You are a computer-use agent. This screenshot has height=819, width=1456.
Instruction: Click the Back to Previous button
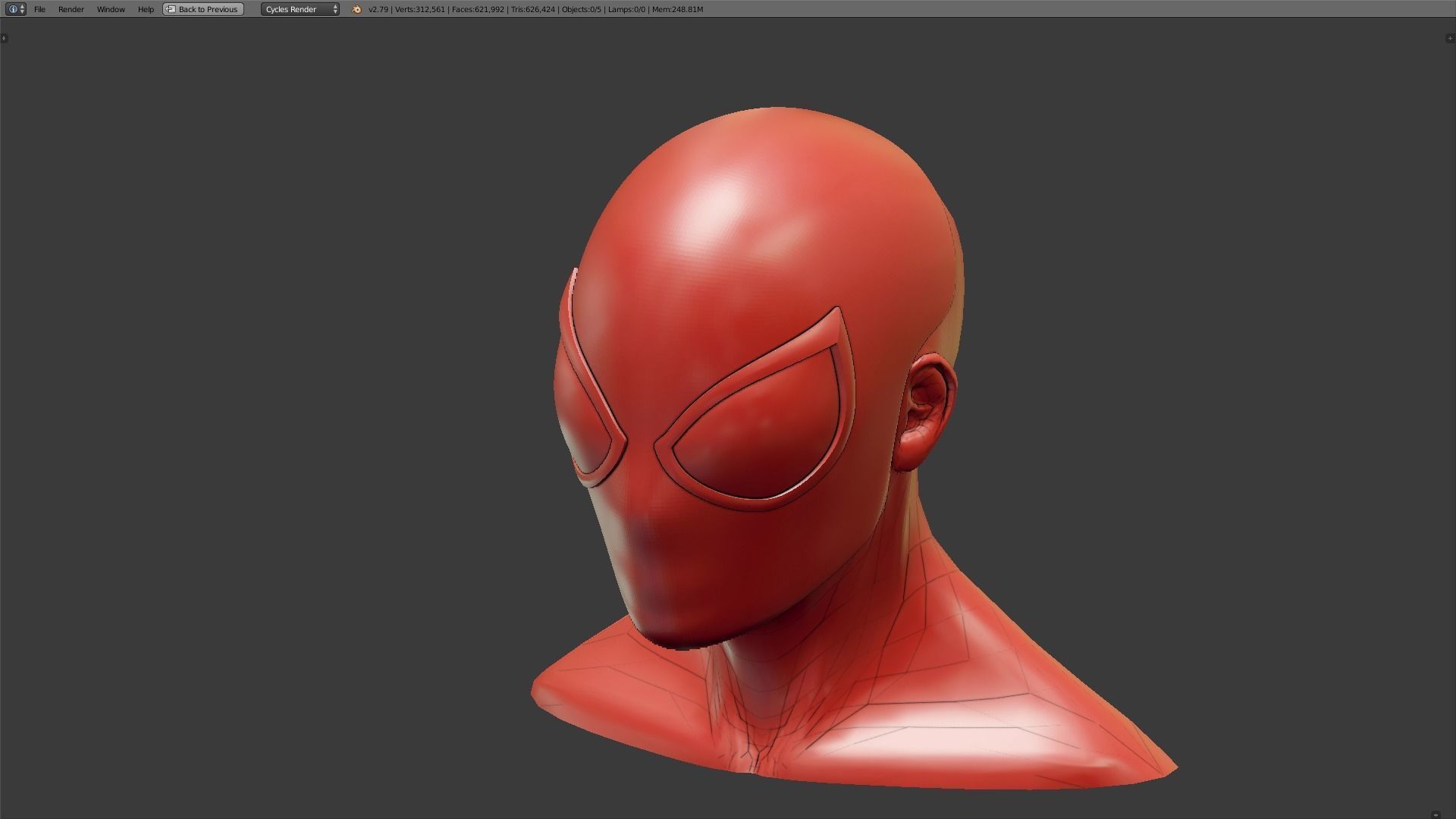(x=203, y=9)
